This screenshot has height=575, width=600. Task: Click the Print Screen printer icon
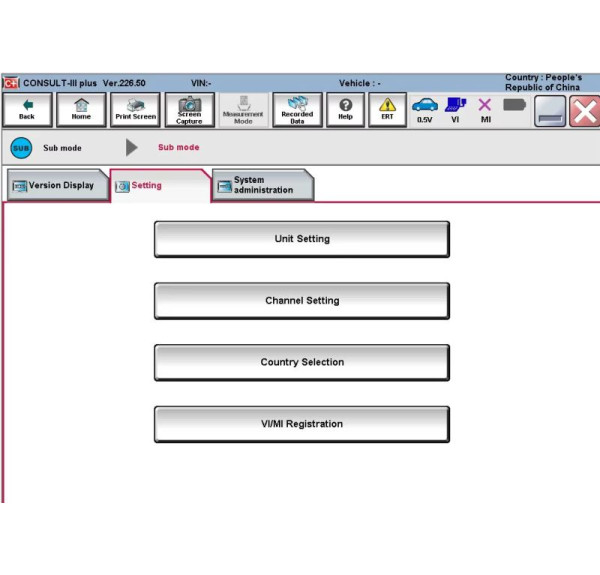135,110
